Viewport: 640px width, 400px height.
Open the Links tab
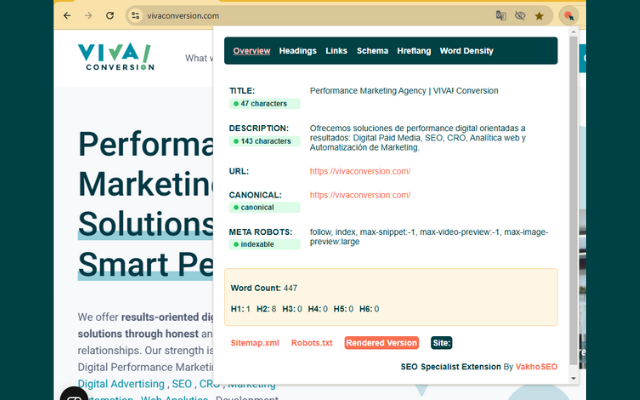(336, 51)
